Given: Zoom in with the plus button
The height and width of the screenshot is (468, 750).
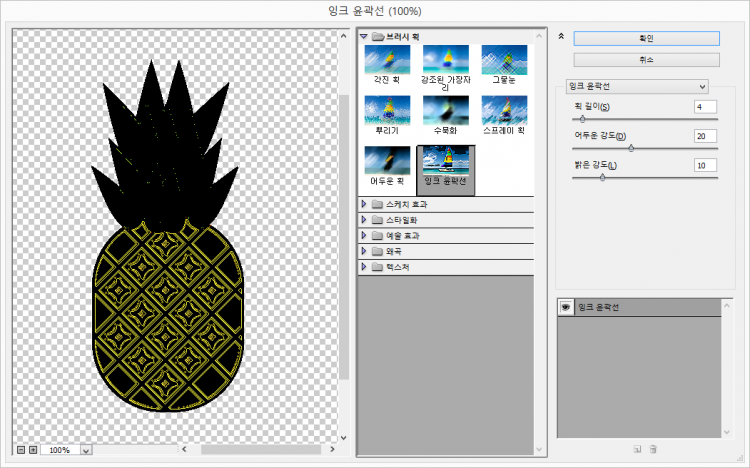Looking at the screenshot, I should tap(33, 450).
